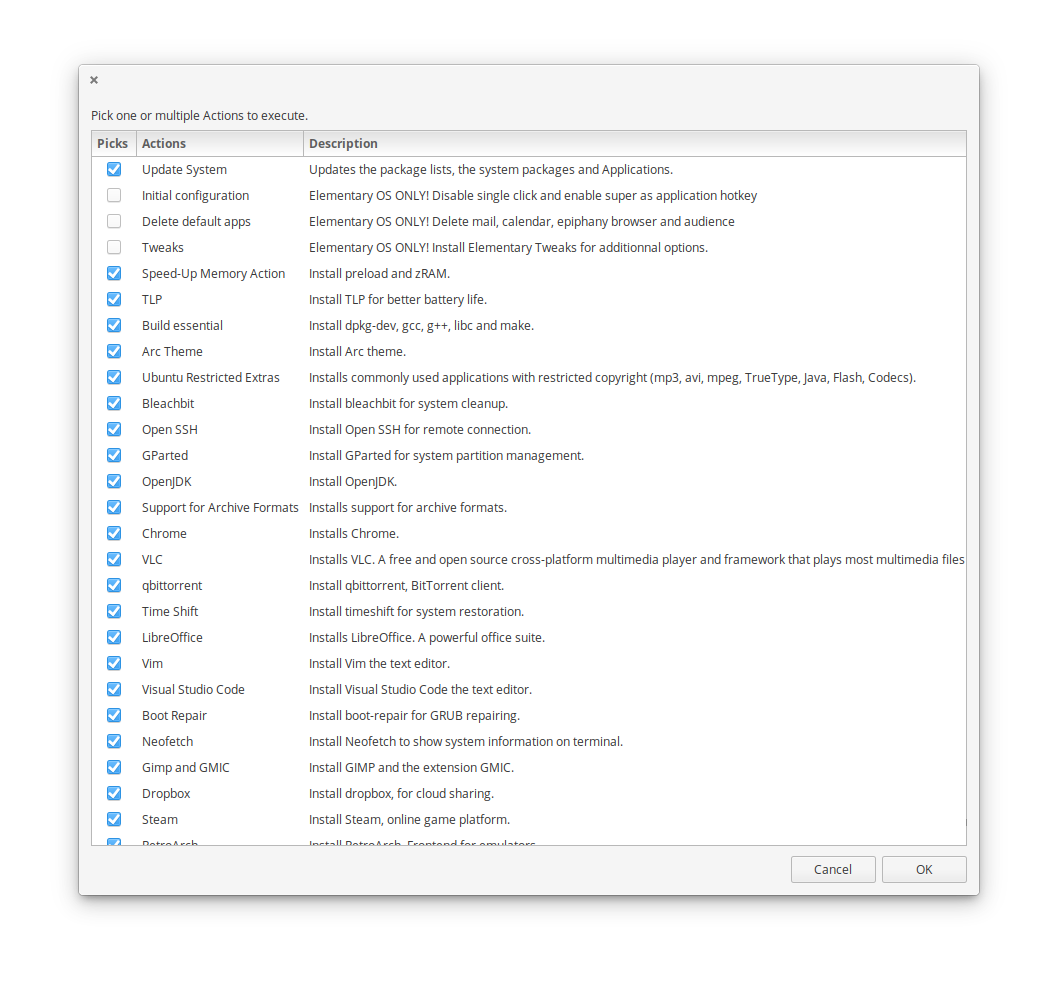1058x988 pixels.
Task: Uncheck the Update System checkbox
Action: coord(114,169)
